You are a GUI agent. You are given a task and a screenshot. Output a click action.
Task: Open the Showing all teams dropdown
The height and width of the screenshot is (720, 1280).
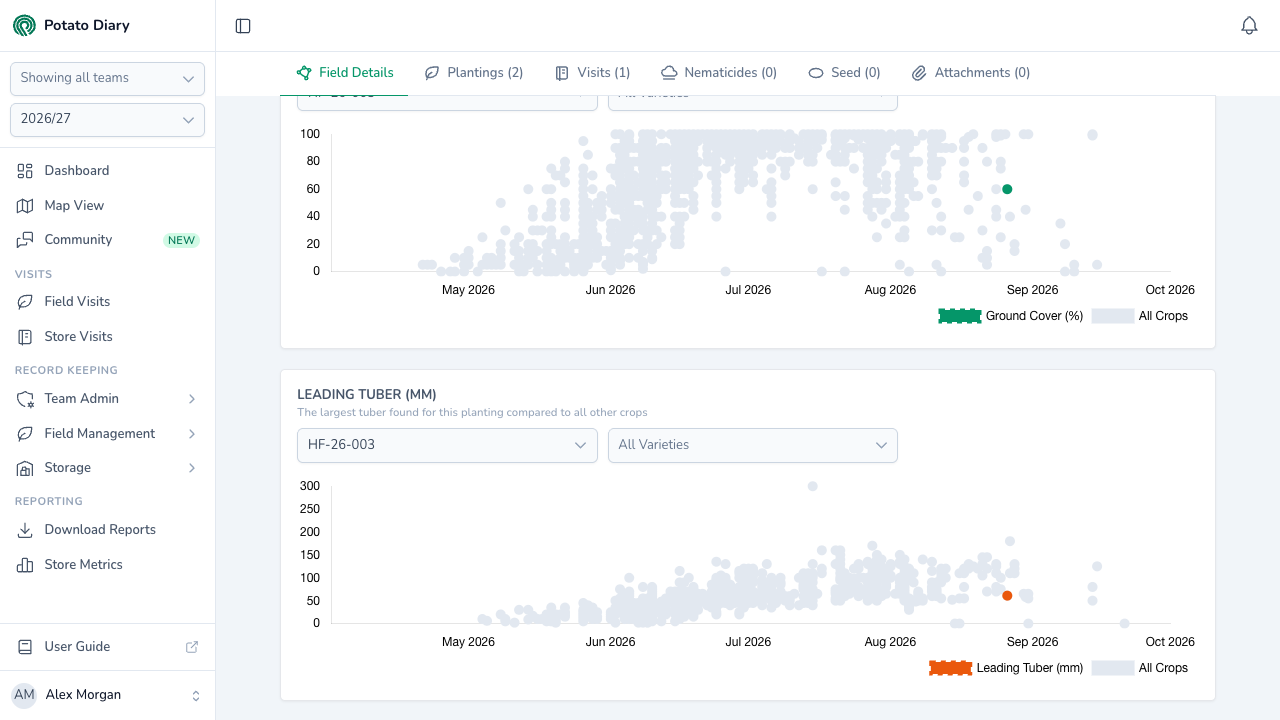pyautogui.click(x=107, y=79)
